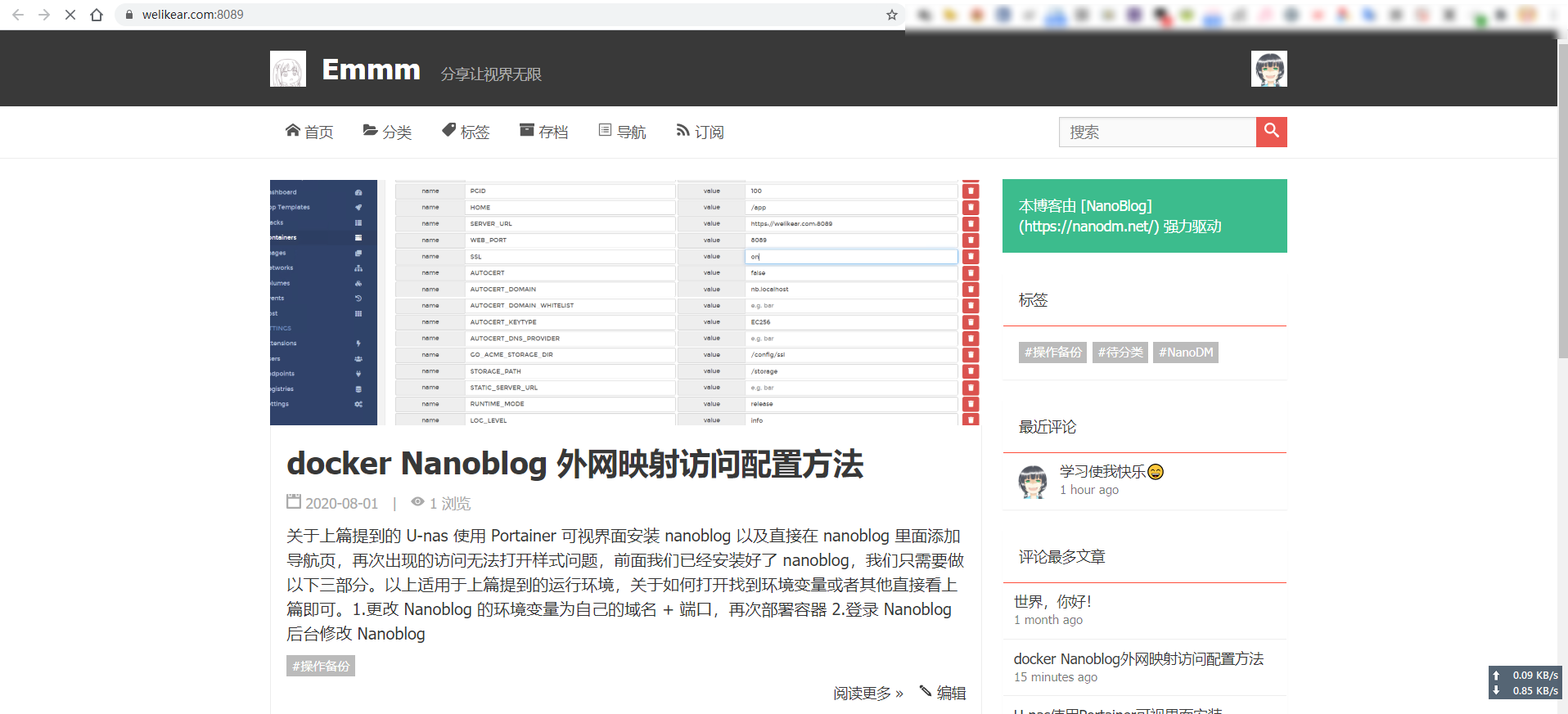
Task: Subscribe via 订阅 RSS link
Action: [x=700, y=132]
